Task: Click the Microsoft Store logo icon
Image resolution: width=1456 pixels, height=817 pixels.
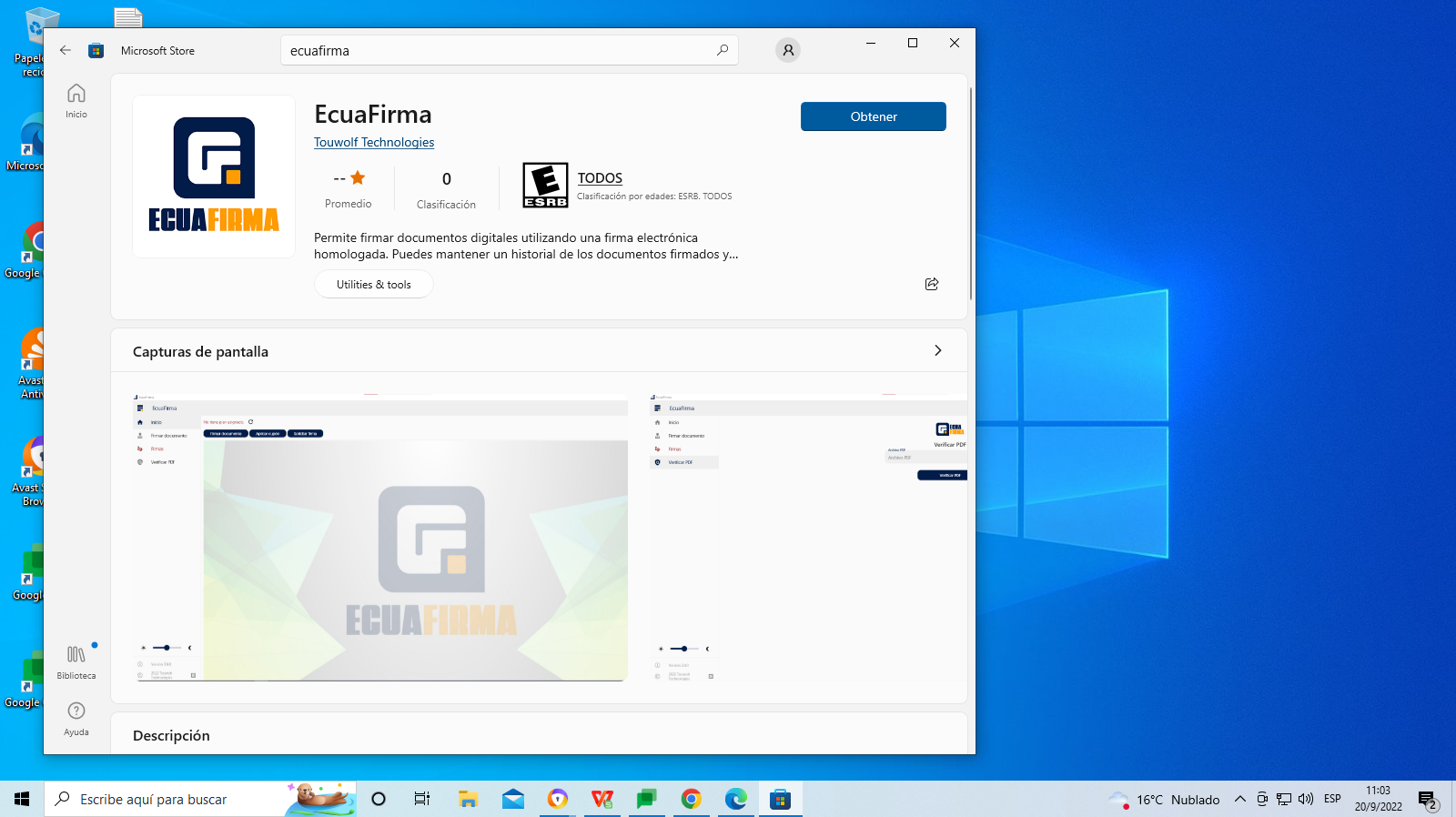Action: pos(96,51)
